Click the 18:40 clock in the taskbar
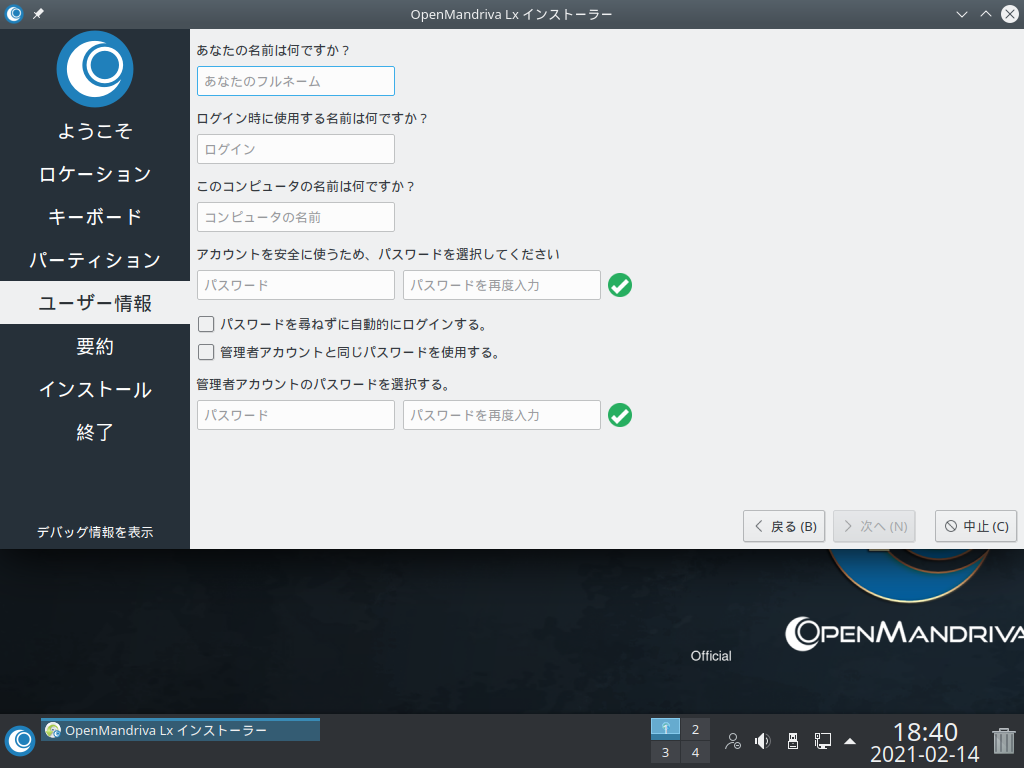Viewport: 1024px width, 768px height. tap(925, 732)
